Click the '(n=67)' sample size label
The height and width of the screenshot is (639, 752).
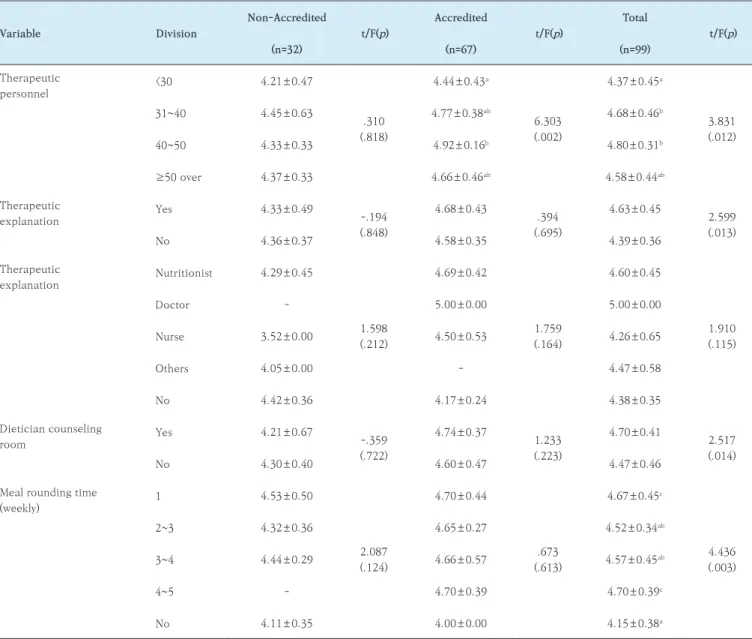click(461, 49)
